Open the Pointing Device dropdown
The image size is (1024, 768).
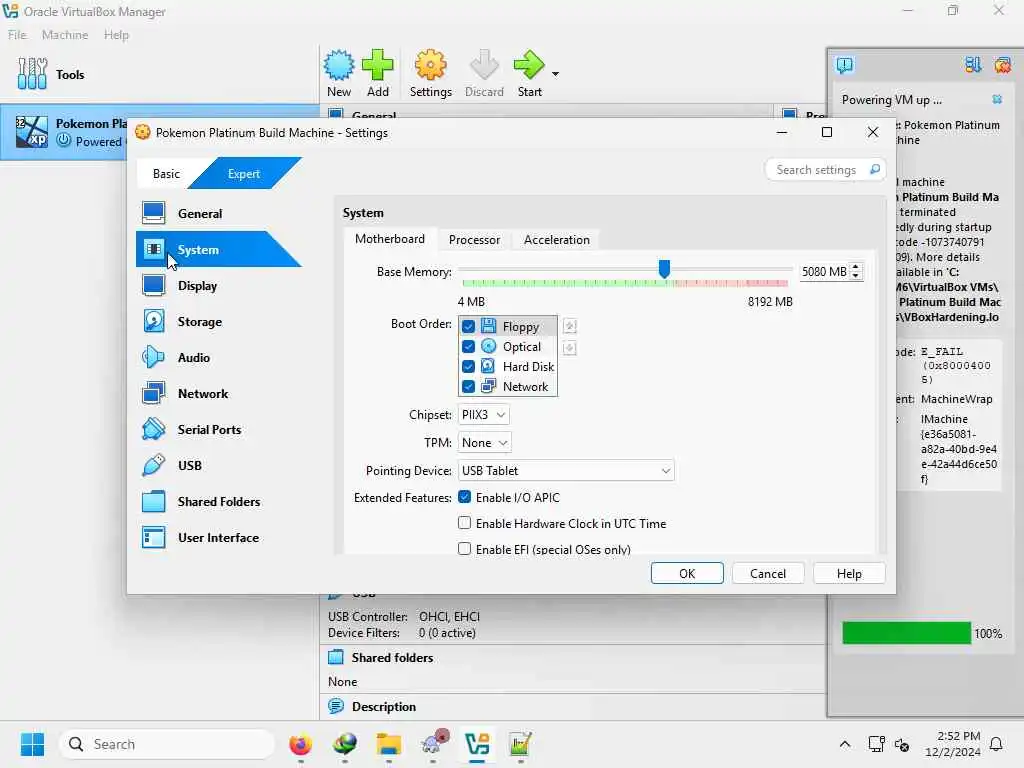pos(566,470)
